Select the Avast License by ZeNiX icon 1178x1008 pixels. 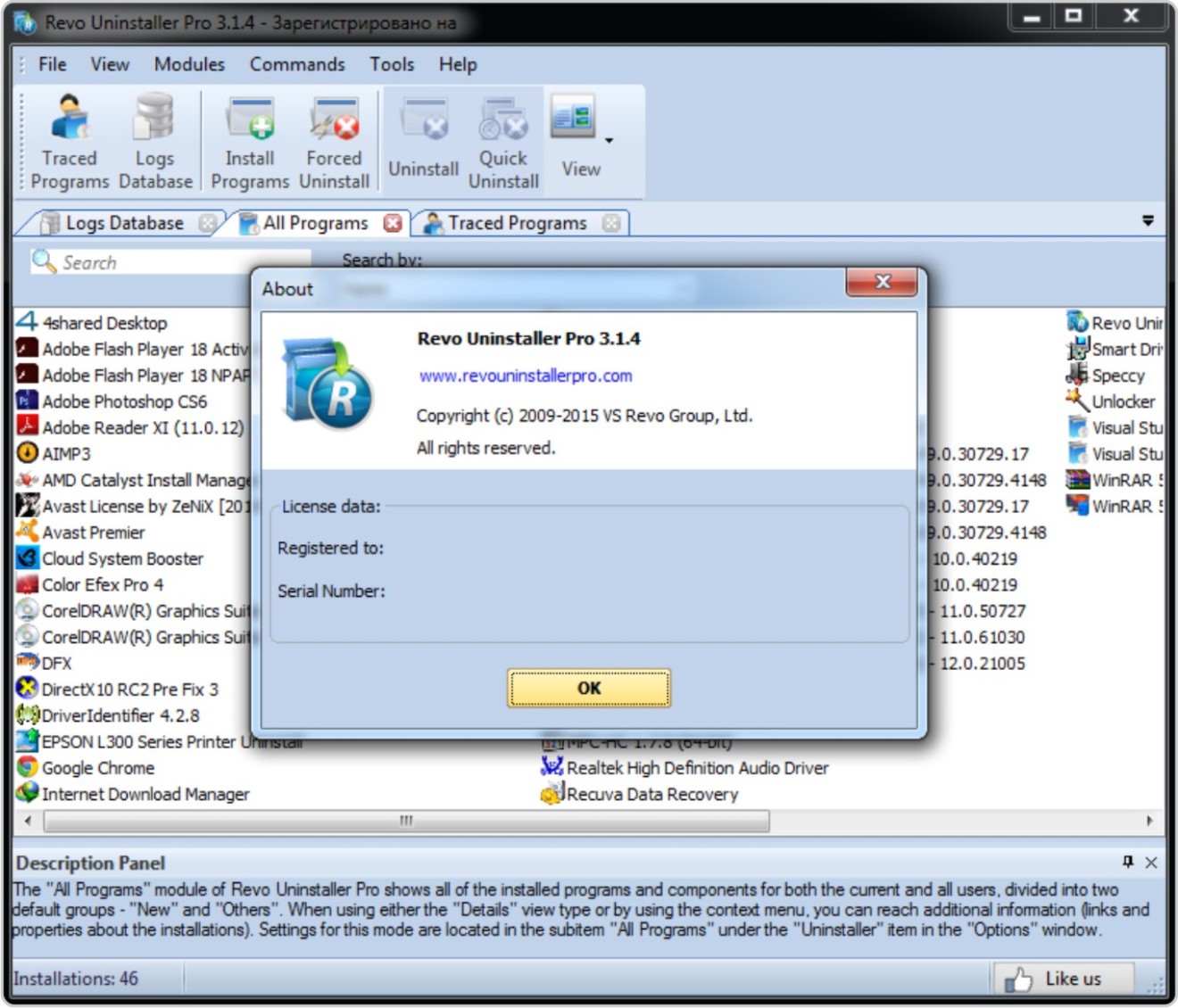pyautogui.click(x=27, y=505)
